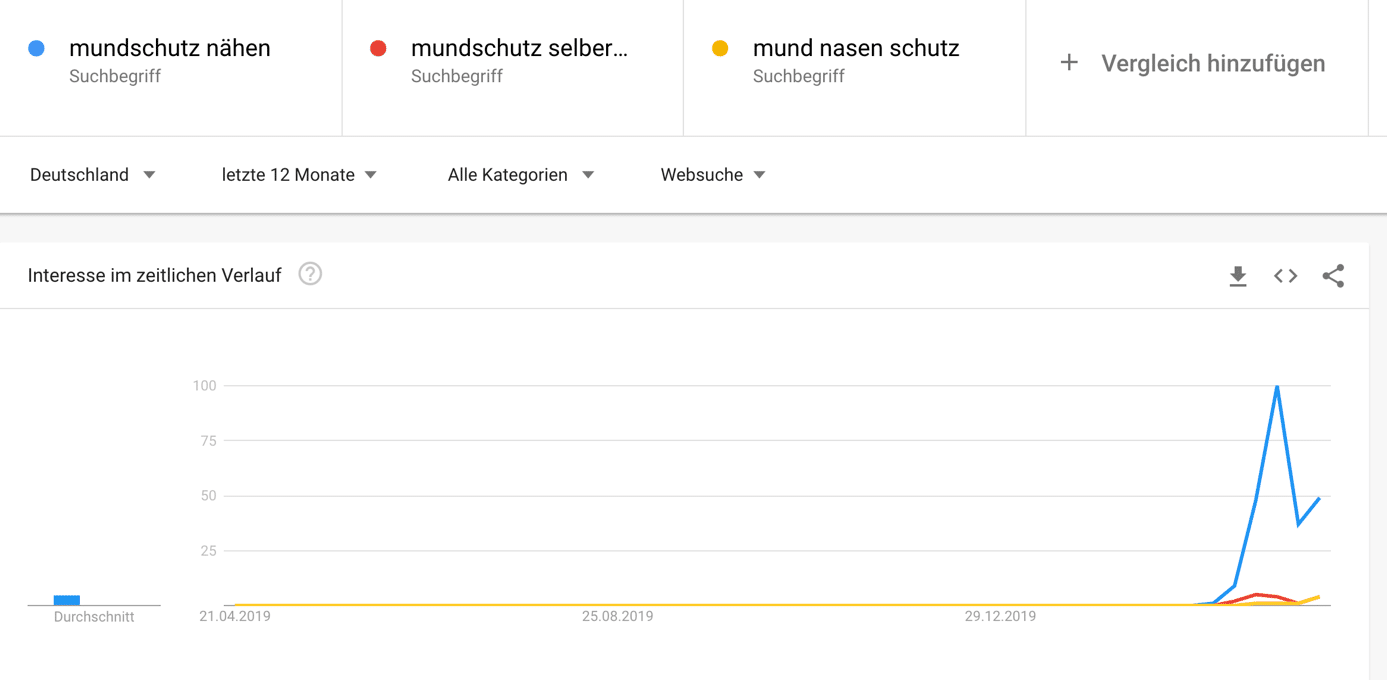This screenshot has height=680, width=1387.
Task: Click the plus icon to add comparison
Action: 1069,63
